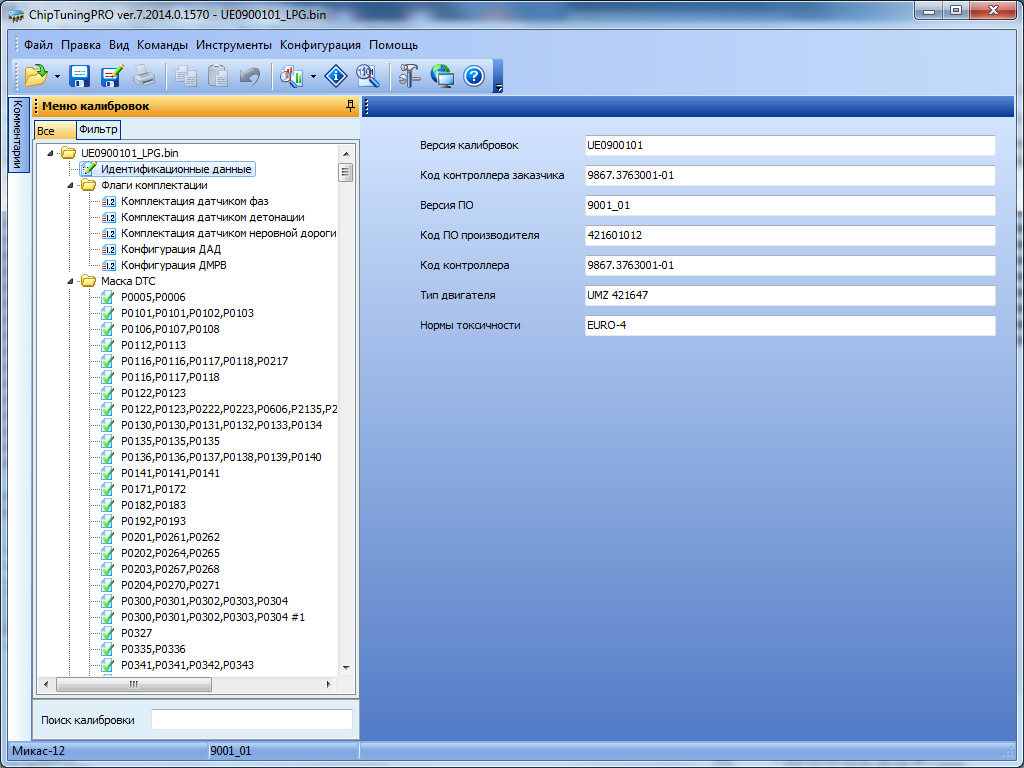
Task: Uncheck the P0327 DTC checkbox
Action: click(109, 633)
